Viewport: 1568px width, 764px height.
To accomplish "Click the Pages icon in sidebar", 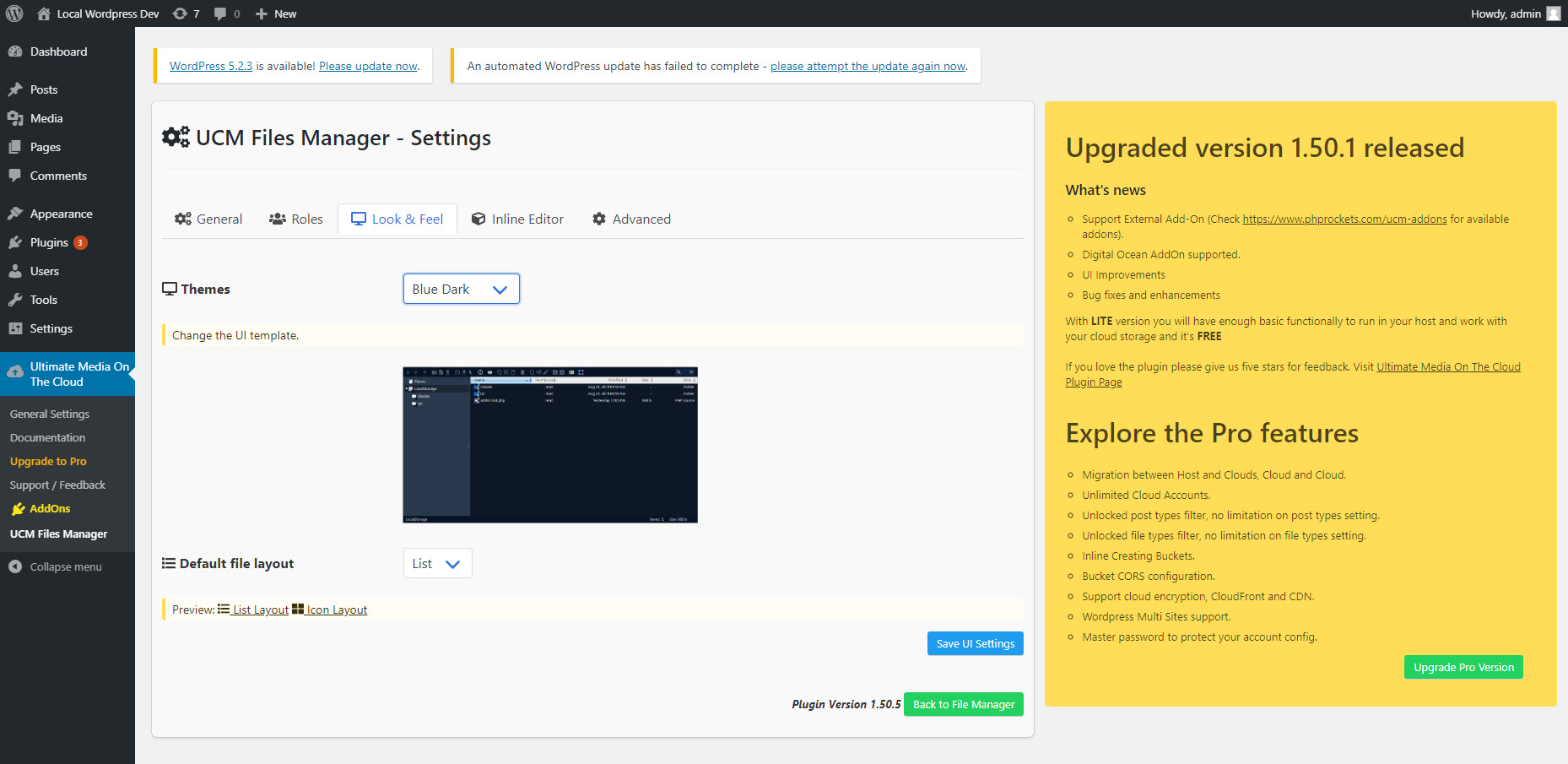I will (15, 147).
